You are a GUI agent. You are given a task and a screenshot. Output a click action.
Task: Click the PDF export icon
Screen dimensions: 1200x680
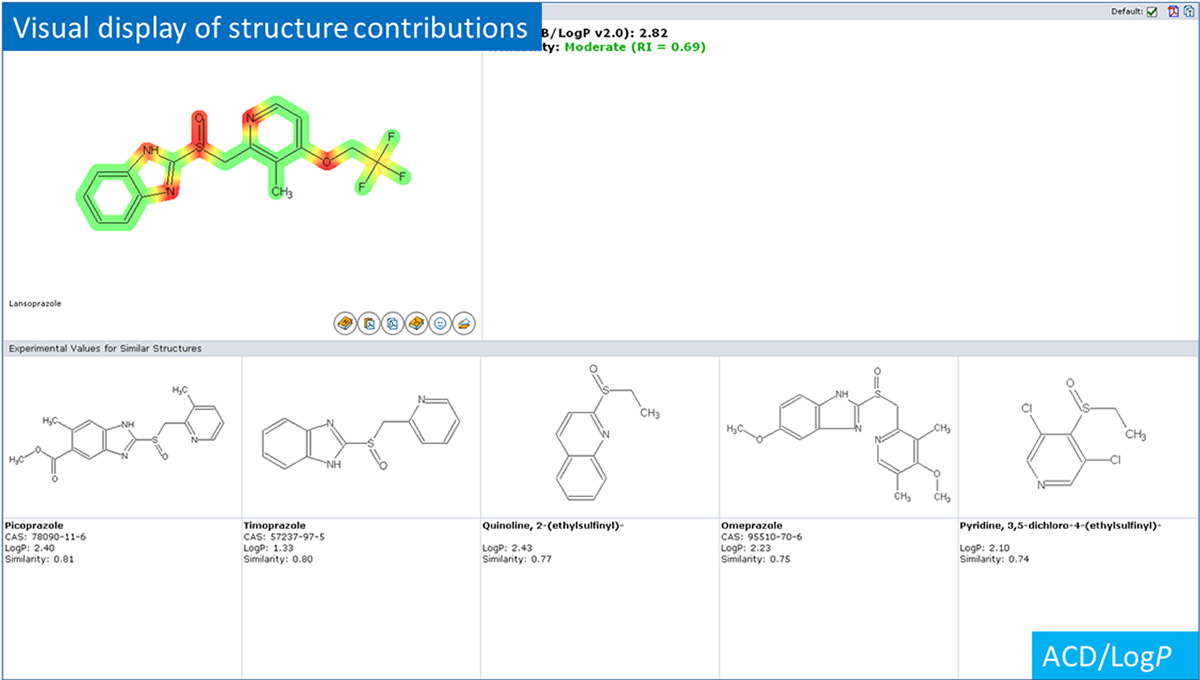point(1172,11)
